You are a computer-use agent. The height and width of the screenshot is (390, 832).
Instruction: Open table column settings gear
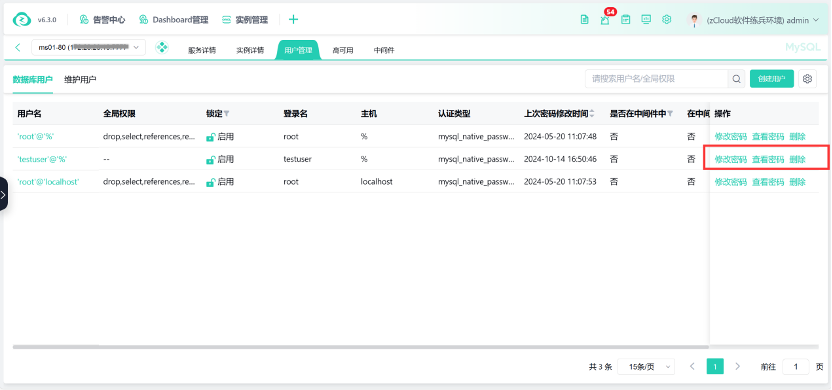coord(807,79)
